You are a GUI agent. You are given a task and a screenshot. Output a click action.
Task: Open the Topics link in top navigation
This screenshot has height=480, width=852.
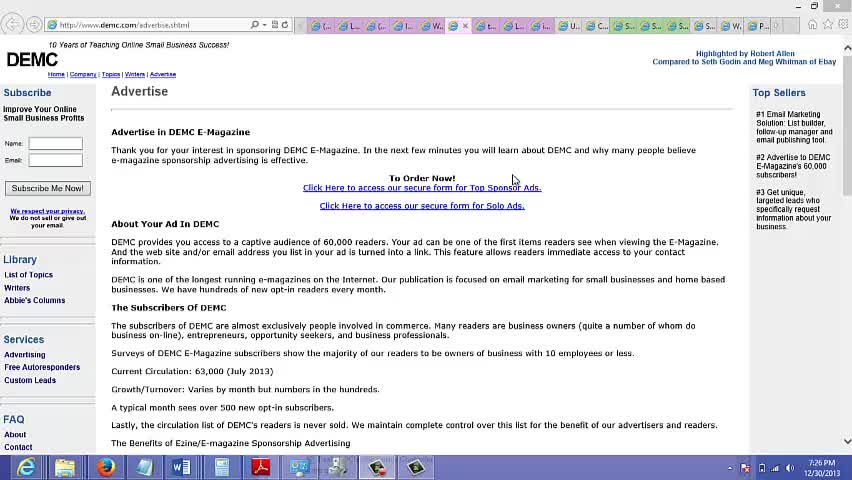[111, 74]
